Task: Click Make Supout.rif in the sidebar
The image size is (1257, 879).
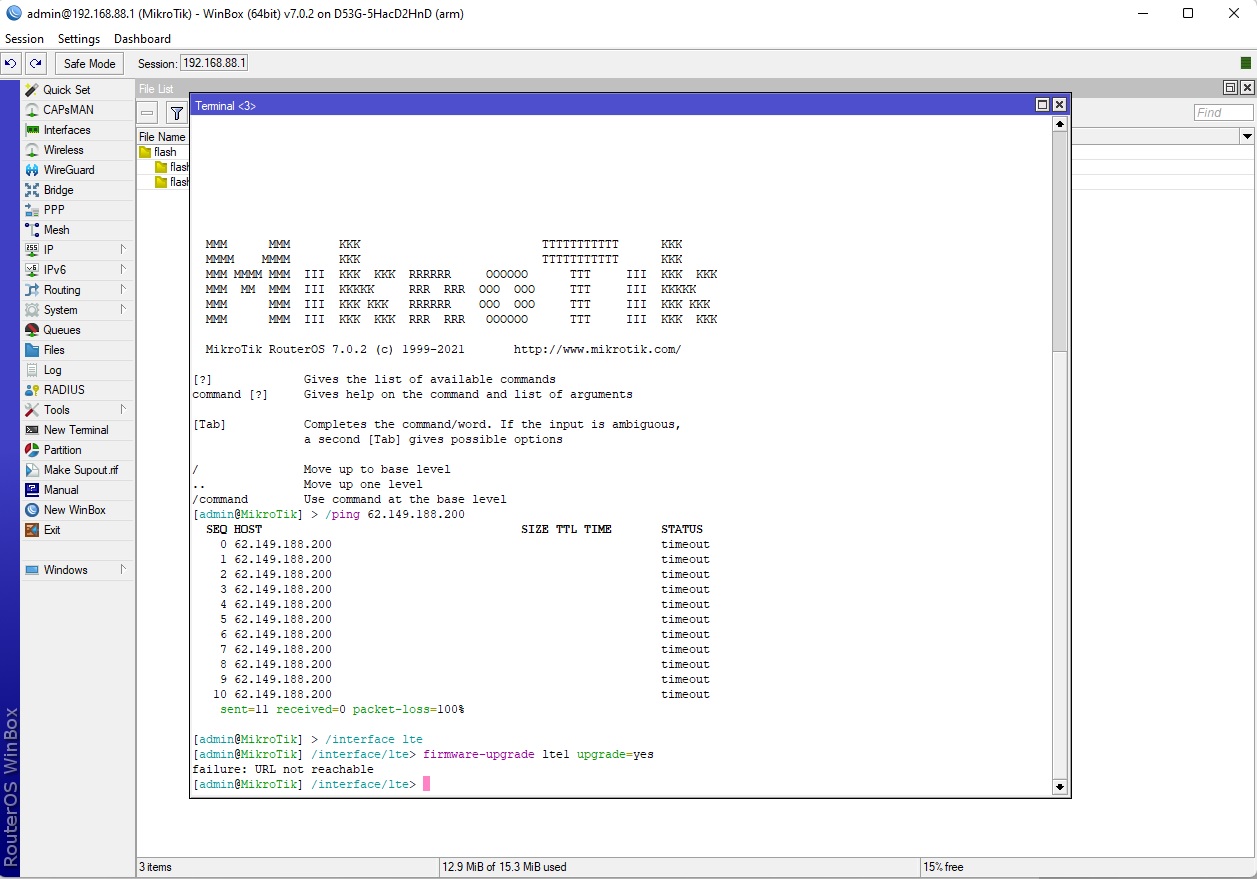Action: click(x=77, y=470)
